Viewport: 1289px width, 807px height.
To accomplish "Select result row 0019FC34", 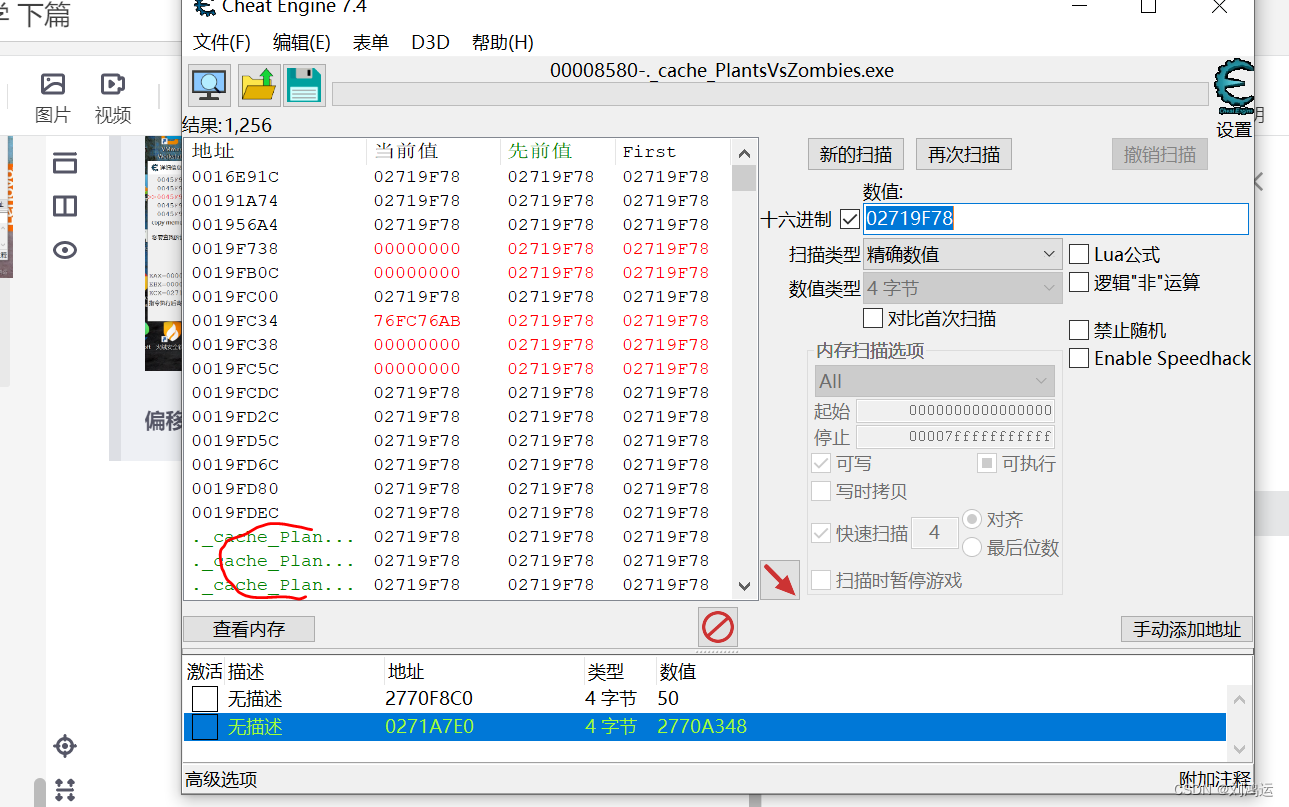I will tap(458, 320).
